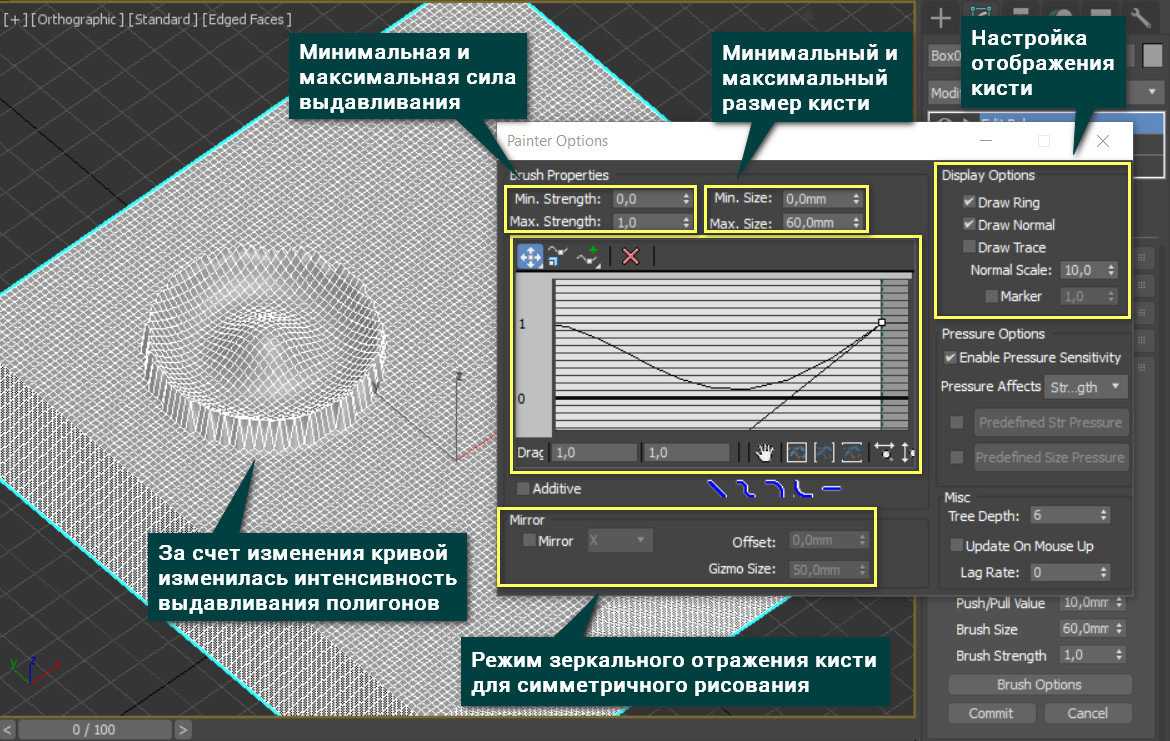Disable Enable Pressure Sensitivity
The height and width of the screenshot is (741, 1170).
click(950, 357)
